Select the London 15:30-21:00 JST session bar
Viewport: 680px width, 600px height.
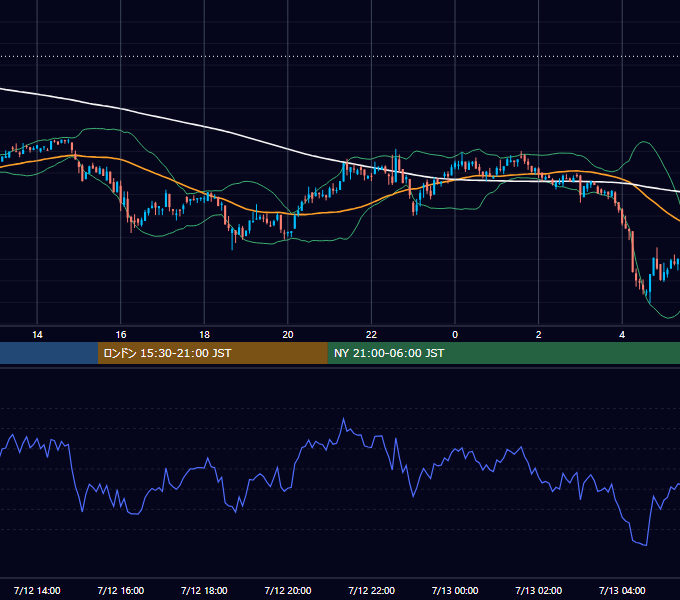212,353
